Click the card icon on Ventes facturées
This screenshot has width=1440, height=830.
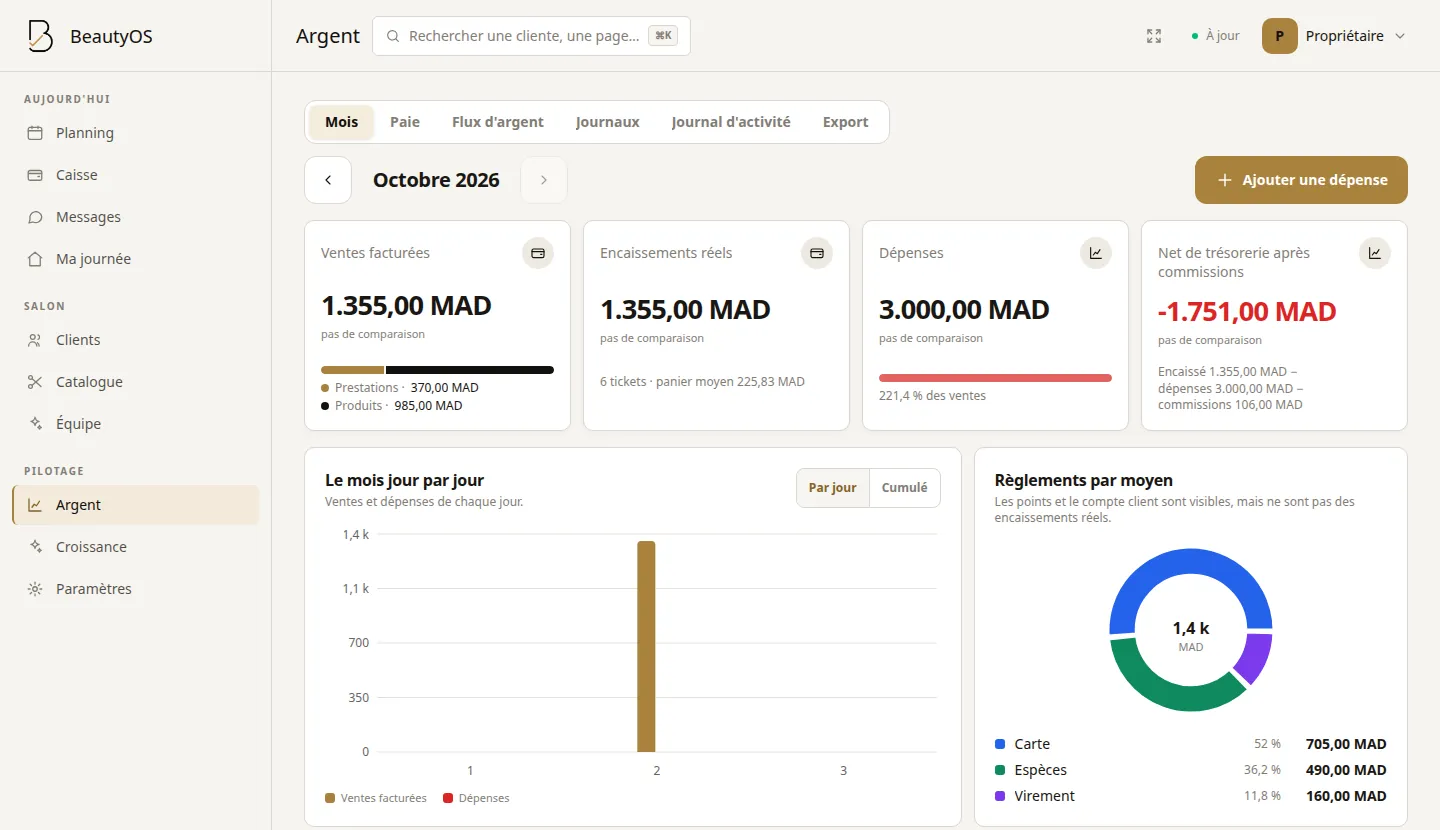(x=538, y=253)
